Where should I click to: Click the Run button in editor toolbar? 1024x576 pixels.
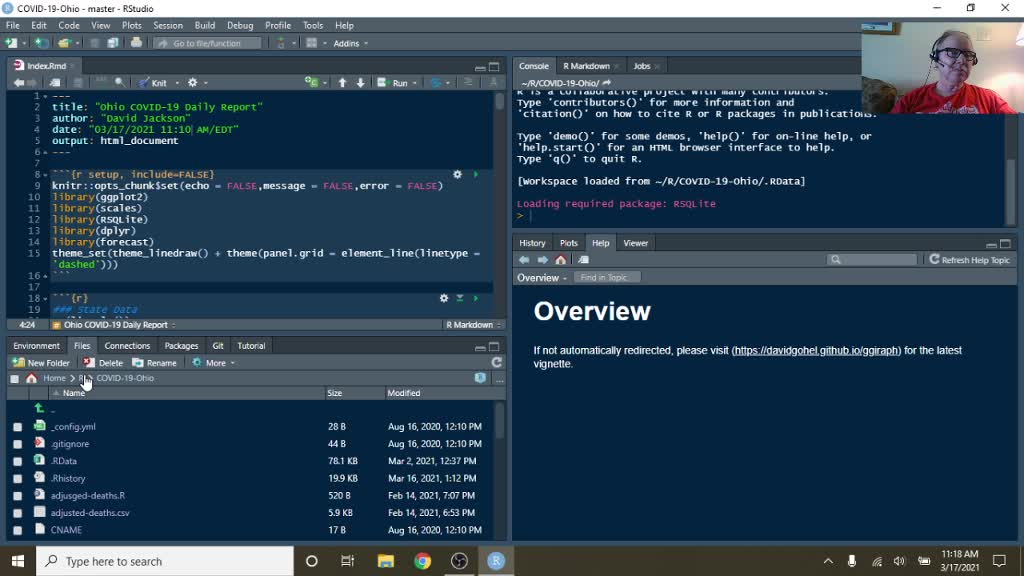coord(392,83)
